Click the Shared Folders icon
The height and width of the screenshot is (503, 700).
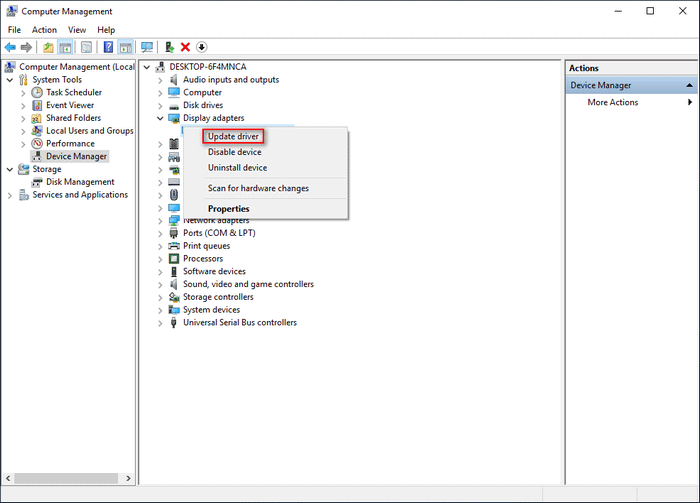click(37, 118)
